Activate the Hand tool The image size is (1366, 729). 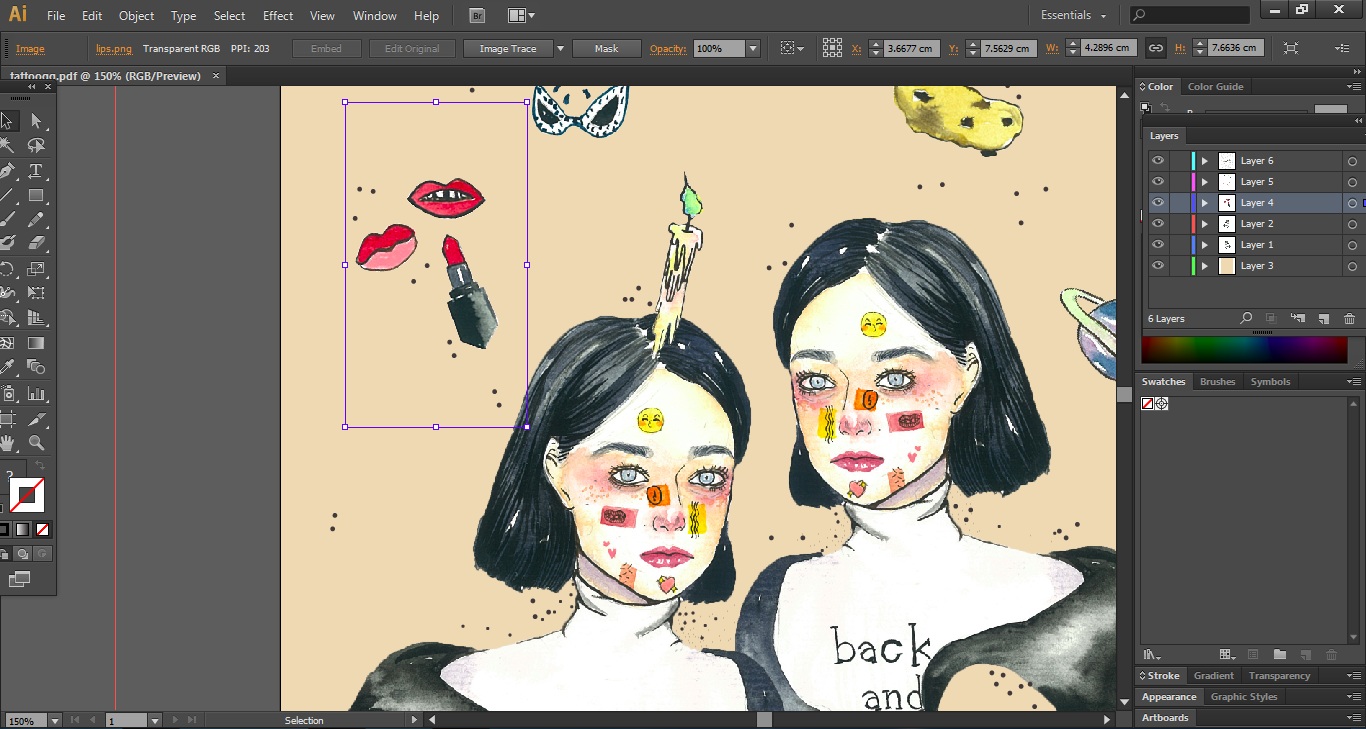7,443
